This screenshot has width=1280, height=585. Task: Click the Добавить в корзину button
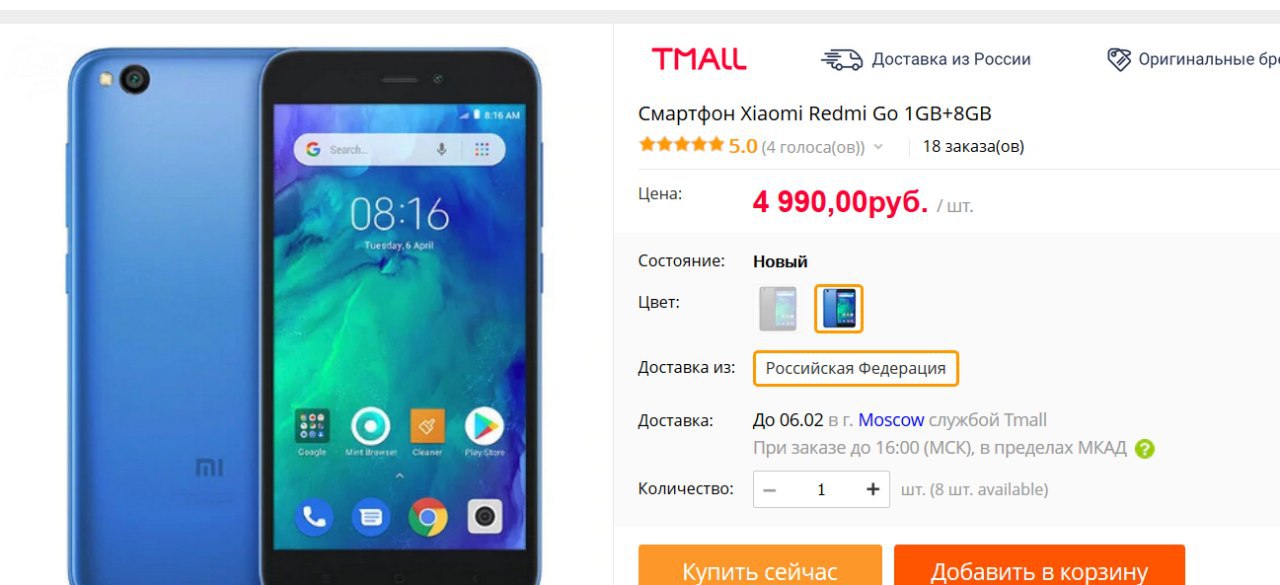tap(1039, 566)
